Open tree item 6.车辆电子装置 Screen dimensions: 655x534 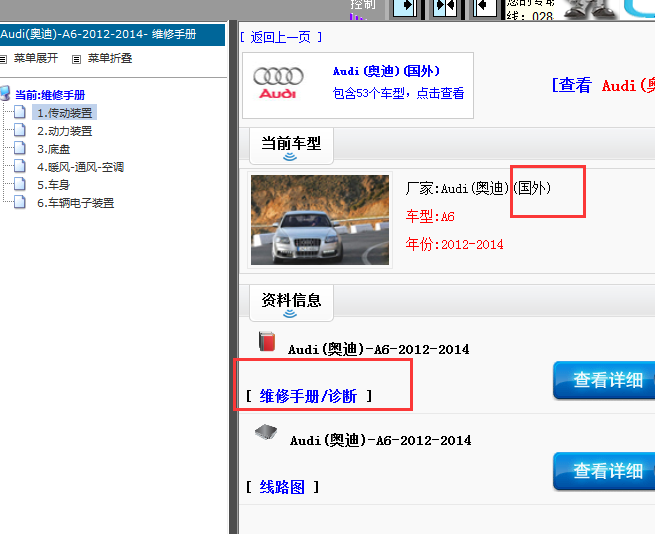(x=76, y=203)
